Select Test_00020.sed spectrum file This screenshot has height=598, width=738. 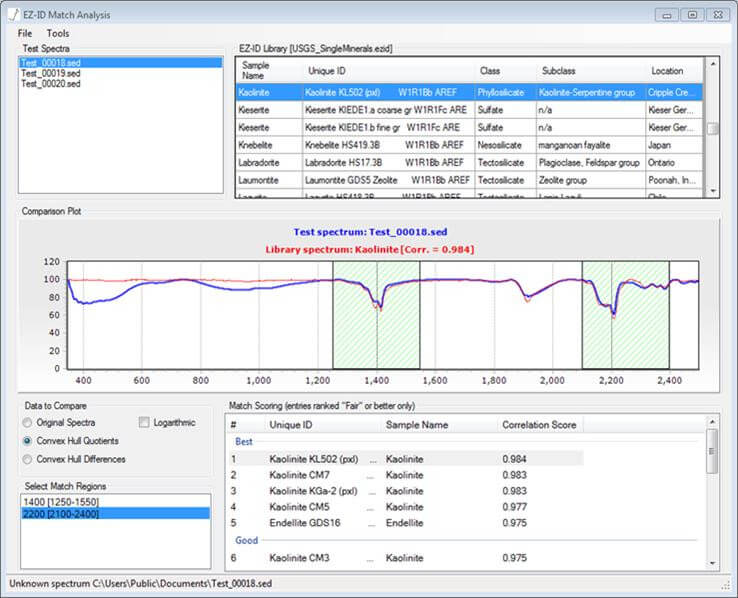point(50,84)
